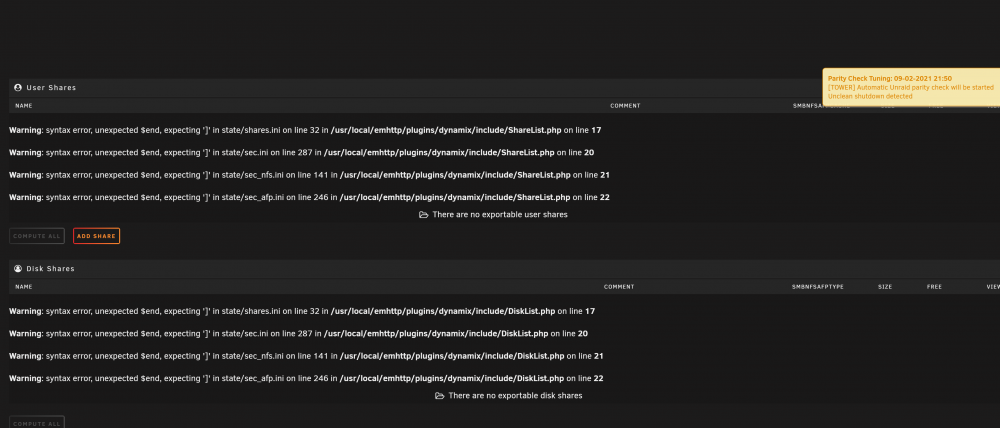Click folder icon beside no exportable disk shares
The height and width of the screenshot is (428, 1000).
point(439,396)
